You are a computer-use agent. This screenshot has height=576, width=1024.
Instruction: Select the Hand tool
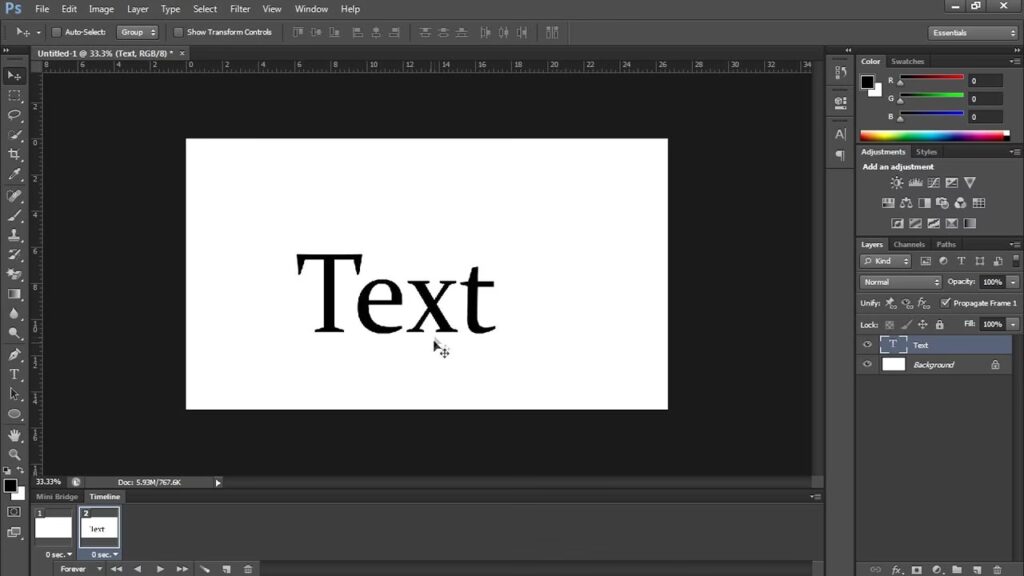pos(14,435)
